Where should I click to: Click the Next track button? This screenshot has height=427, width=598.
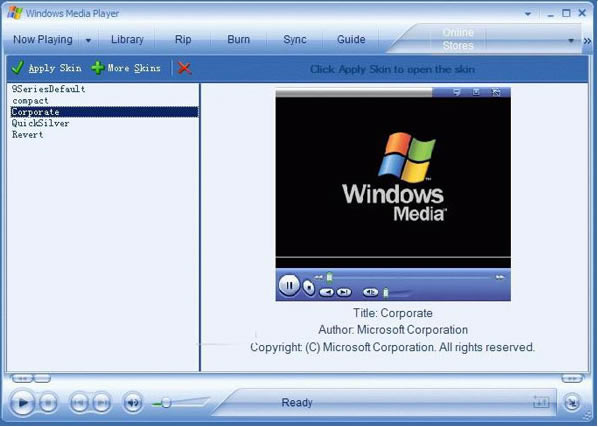[101, 403]
